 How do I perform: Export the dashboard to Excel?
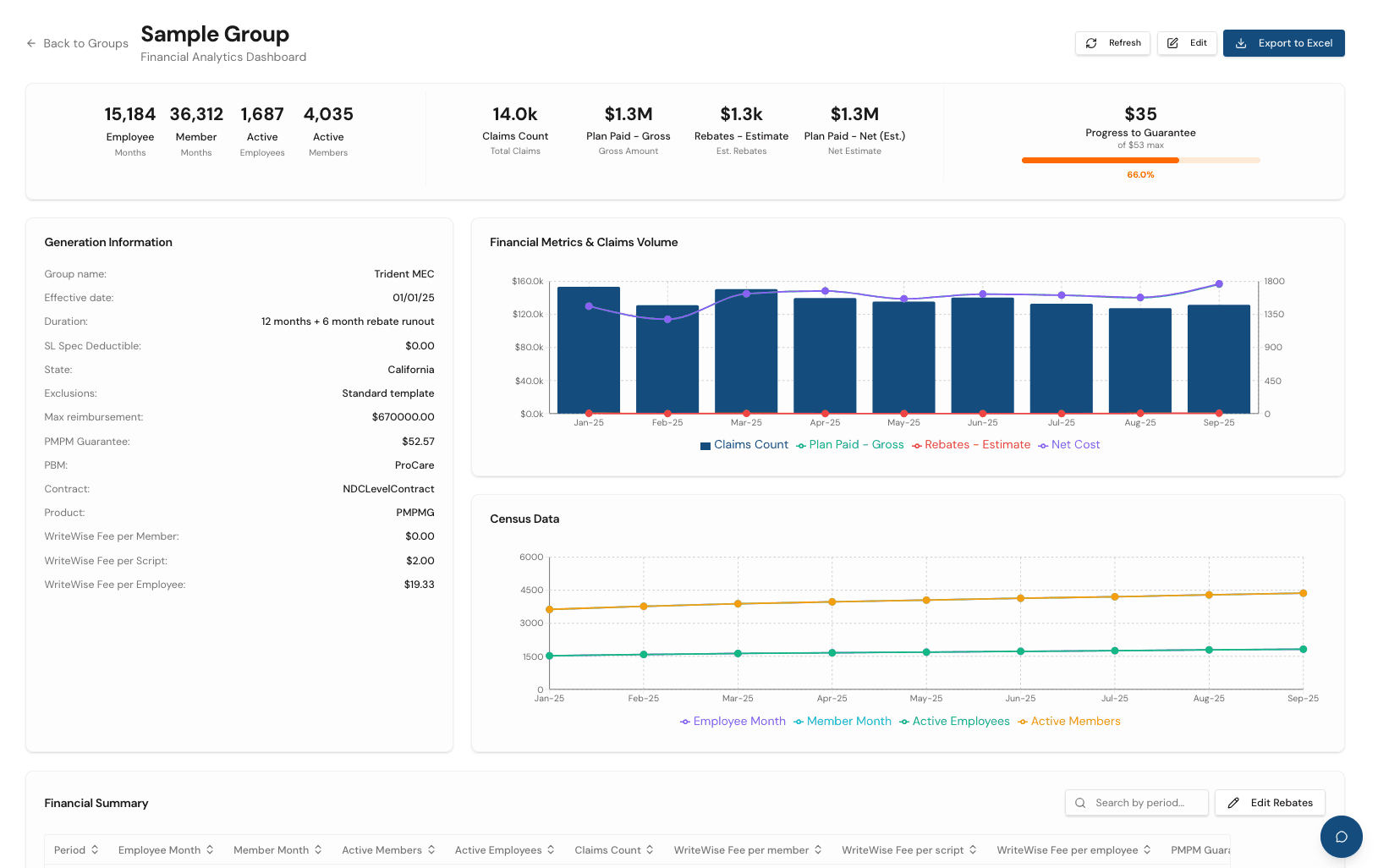[x=1283, y=43]
